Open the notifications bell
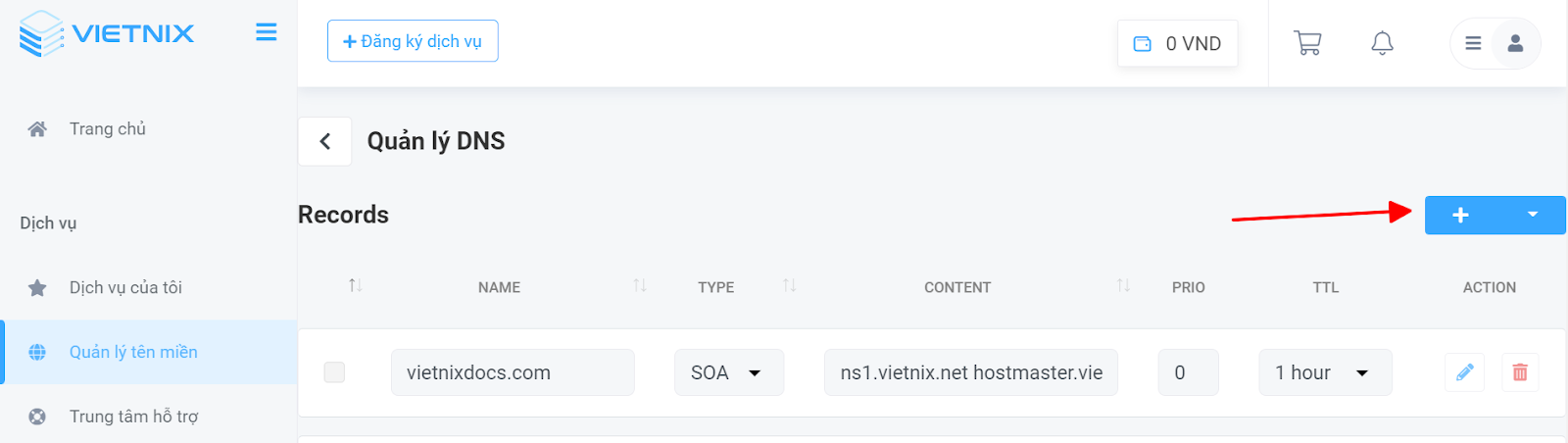The height and width of the screenshot is (443, 1568). pyautogui.click(x=1382, y=43)
